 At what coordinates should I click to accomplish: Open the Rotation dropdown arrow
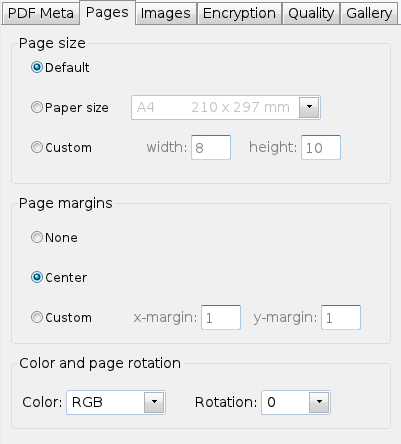tap(319, 402)
